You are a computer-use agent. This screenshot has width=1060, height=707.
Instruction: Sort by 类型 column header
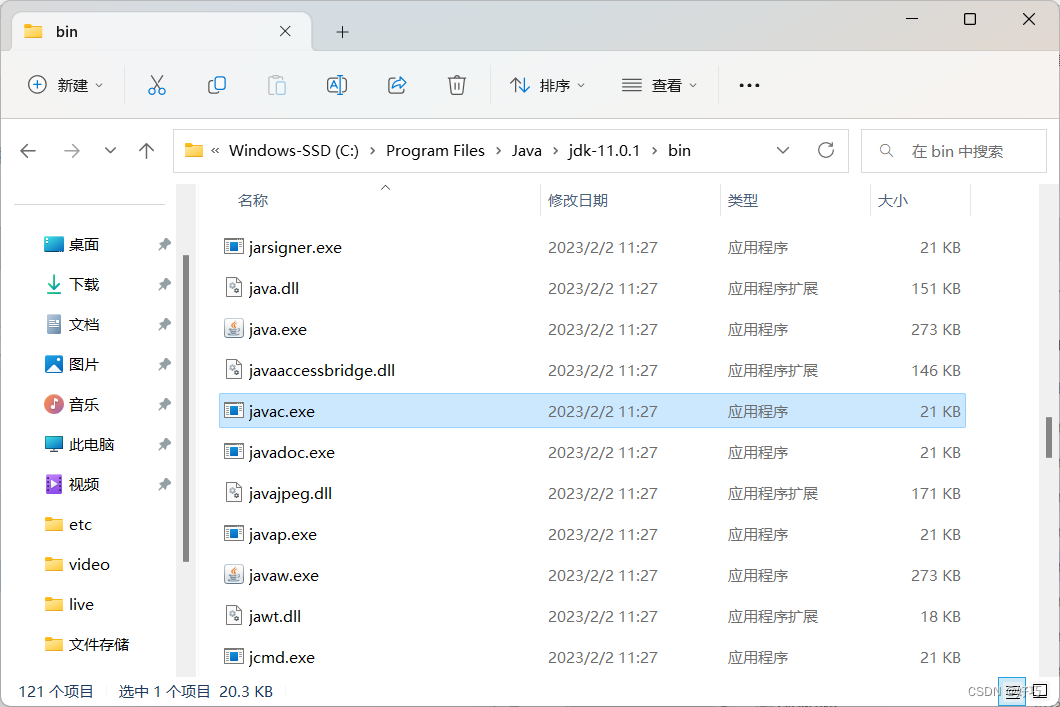point(742,200)
